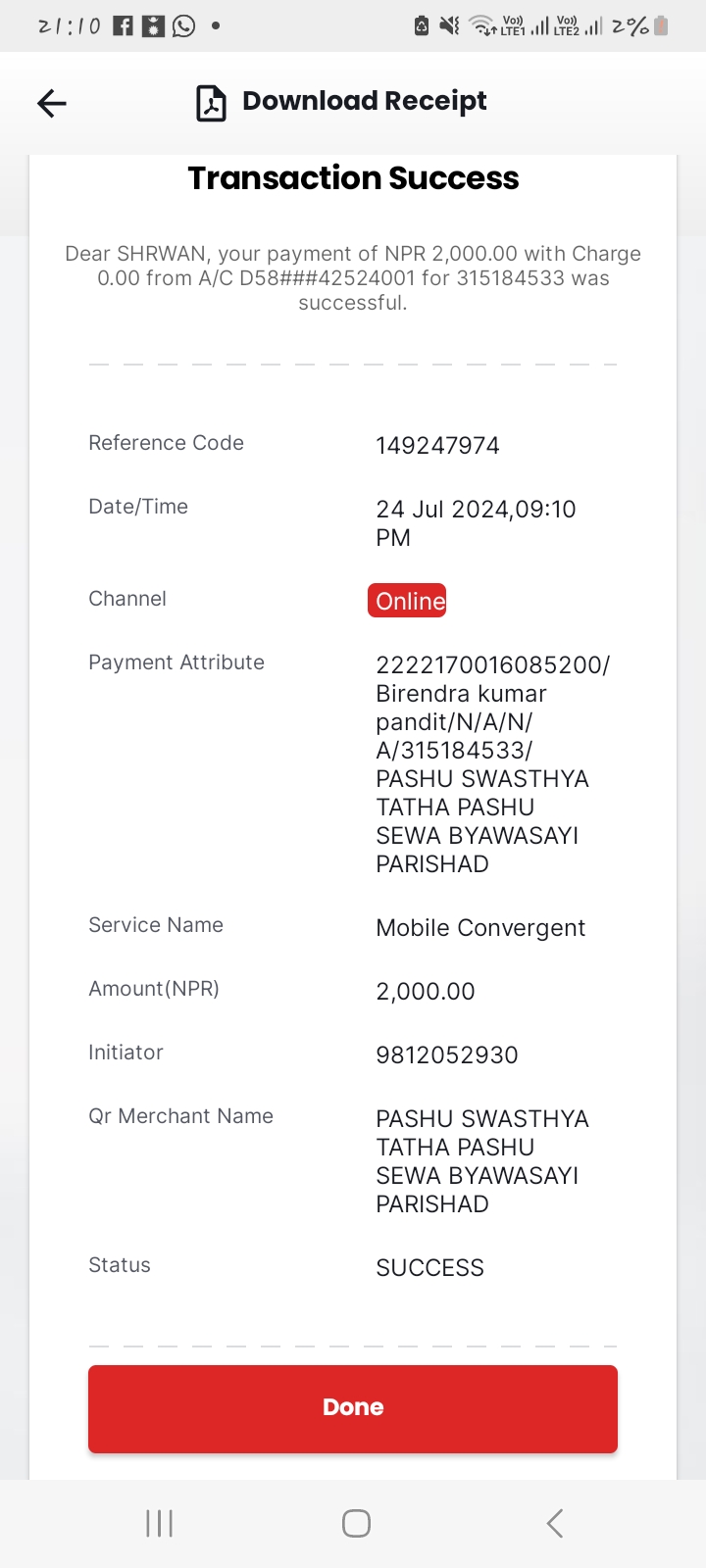Tap the Android navigation back chevron
Screen dimensions: 706x1568
(555, 1523)
